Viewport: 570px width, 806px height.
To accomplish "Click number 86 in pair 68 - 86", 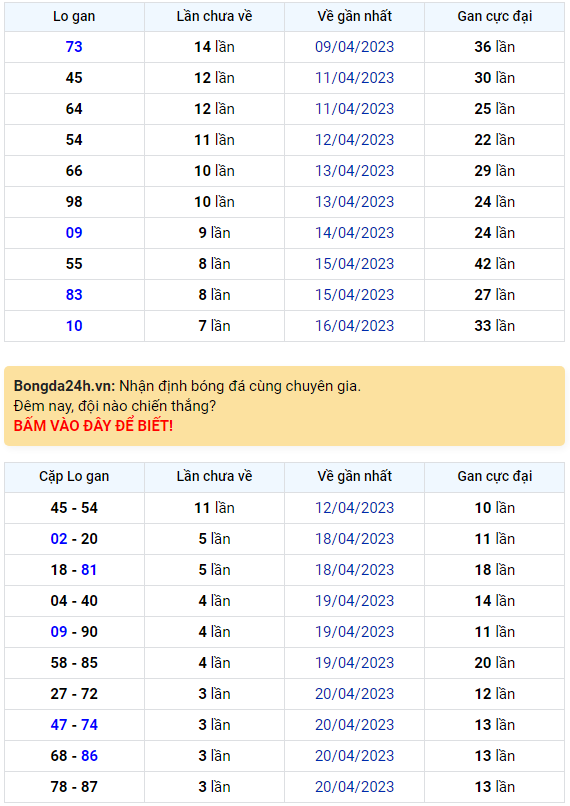I will pyautogui.click(x=89, y=756).
